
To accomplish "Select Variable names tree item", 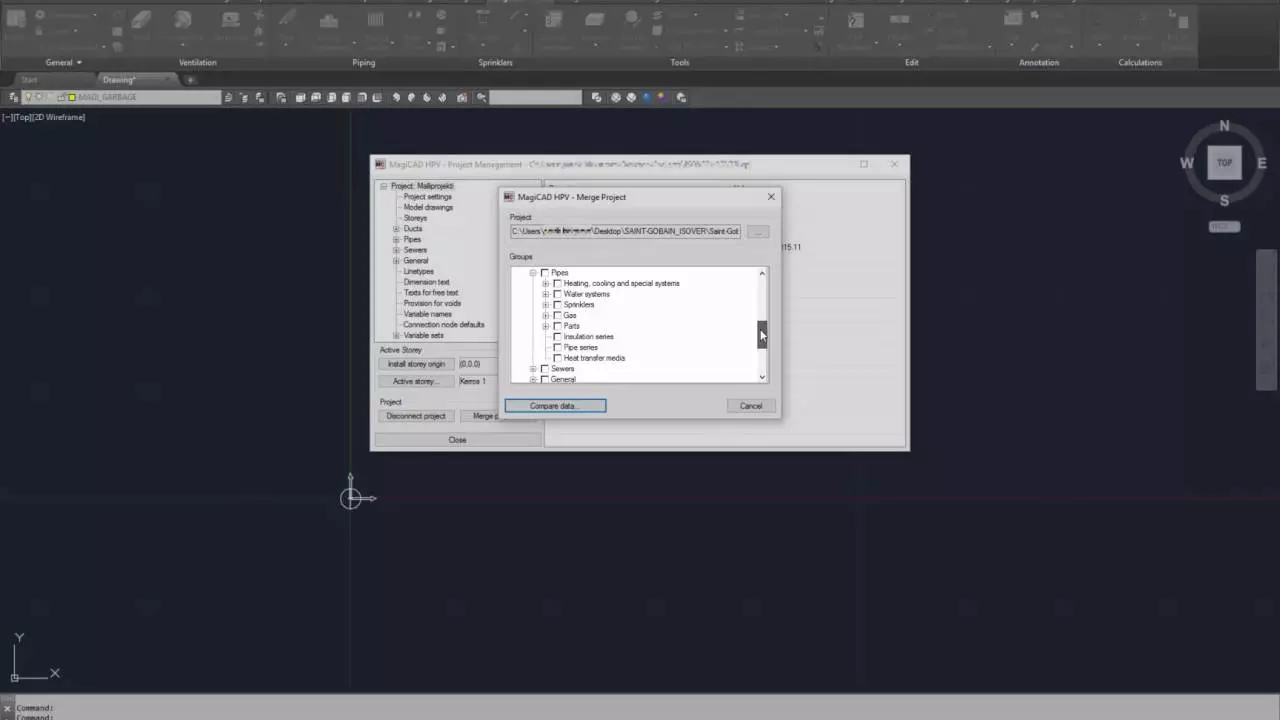I will pyautogui.click(x=428, y=314).
